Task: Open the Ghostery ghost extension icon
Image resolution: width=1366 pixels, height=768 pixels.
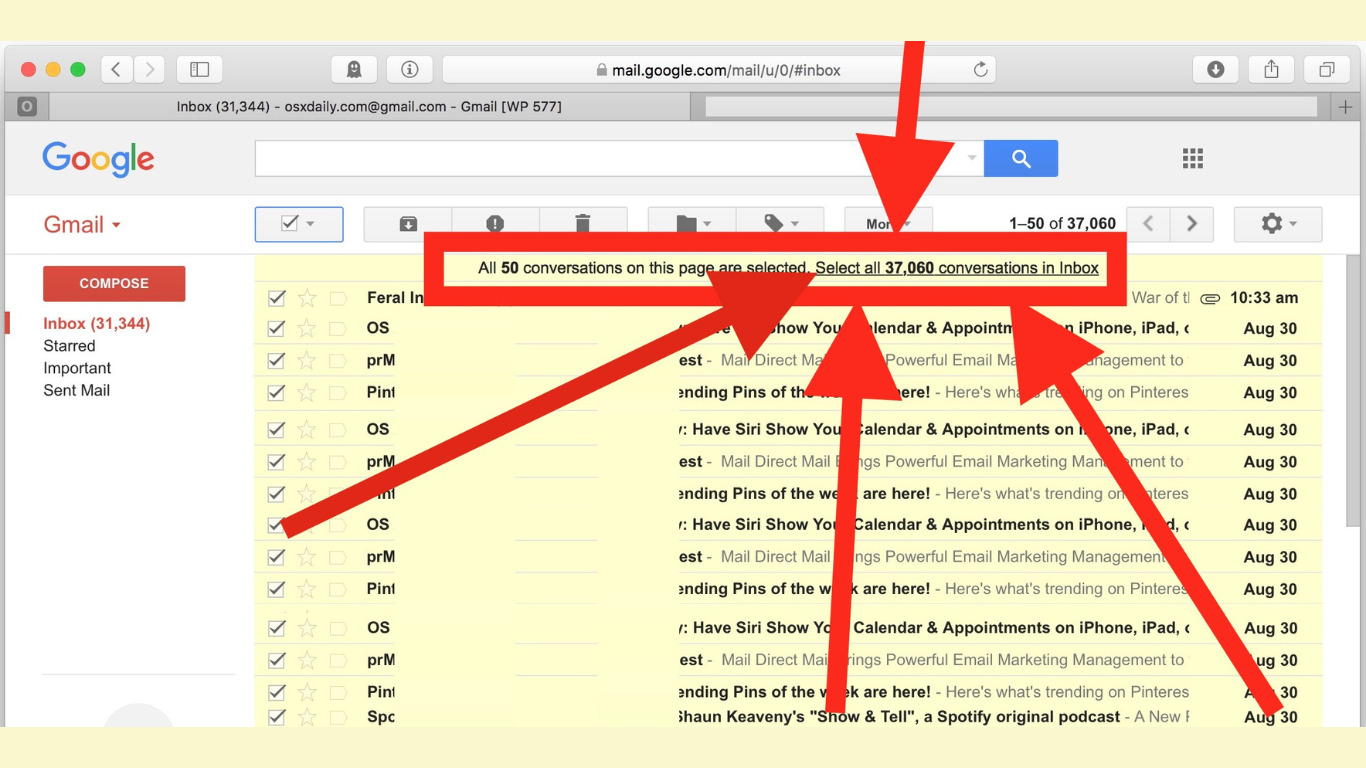Action: coord(353,69)
